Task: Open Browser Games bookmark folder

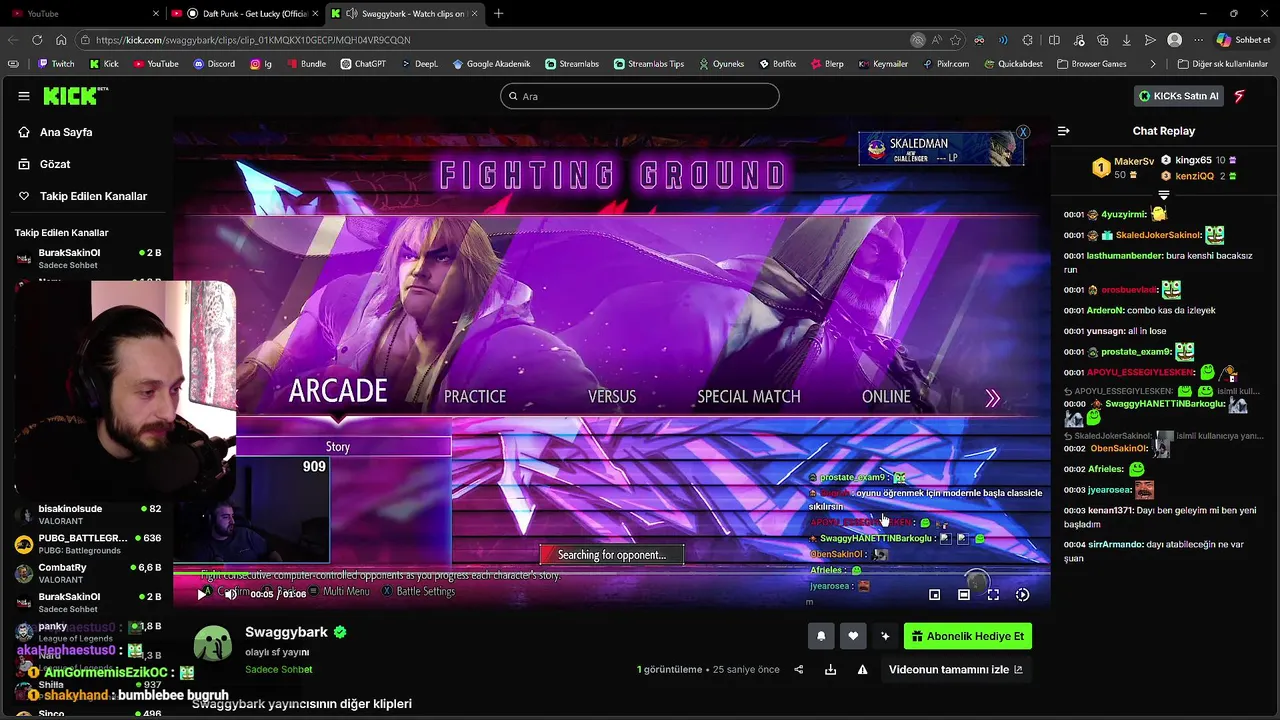Action: click(1090, 64)
